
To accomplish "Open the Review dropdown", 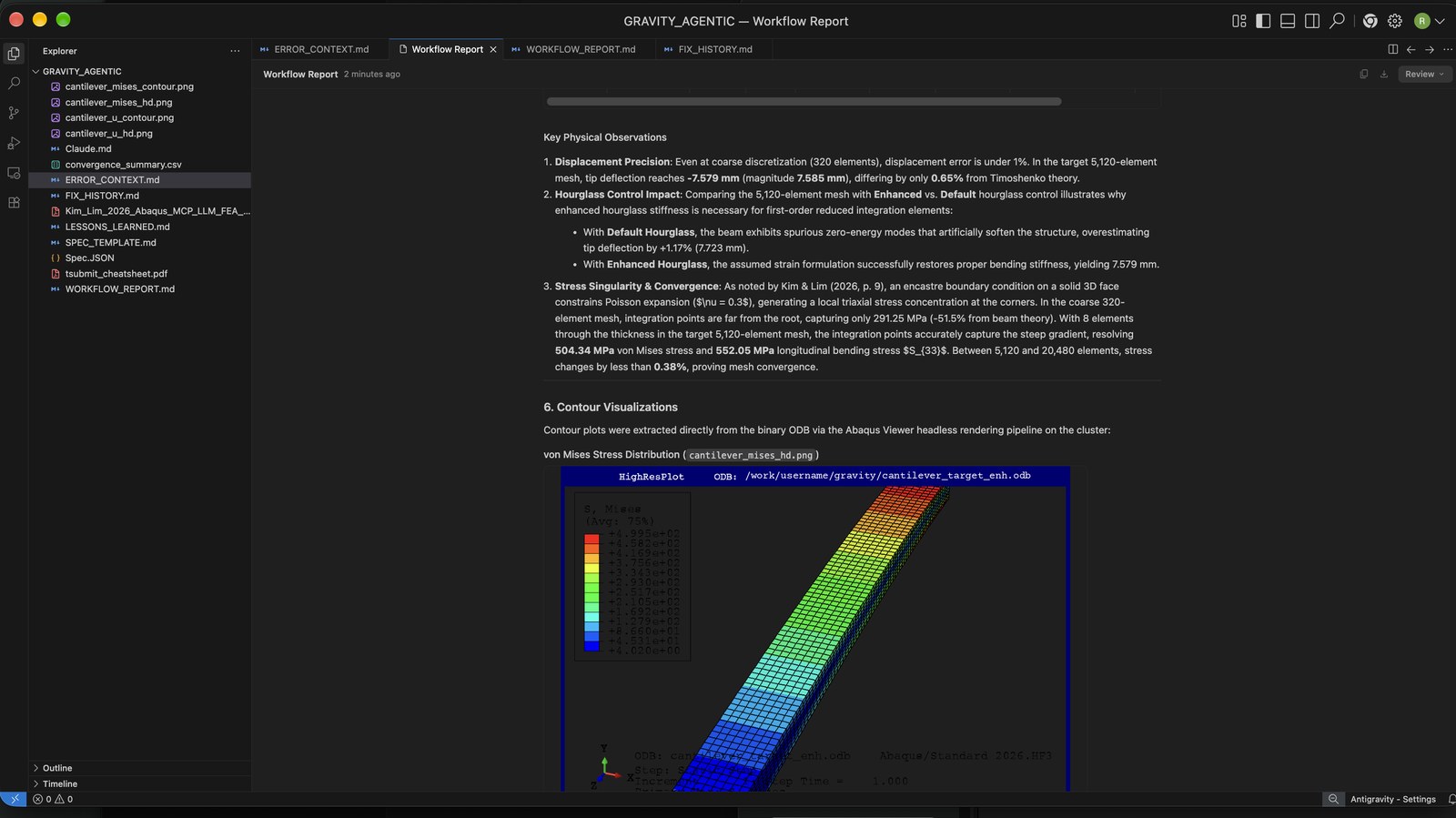I will (x=1424, y=75).
